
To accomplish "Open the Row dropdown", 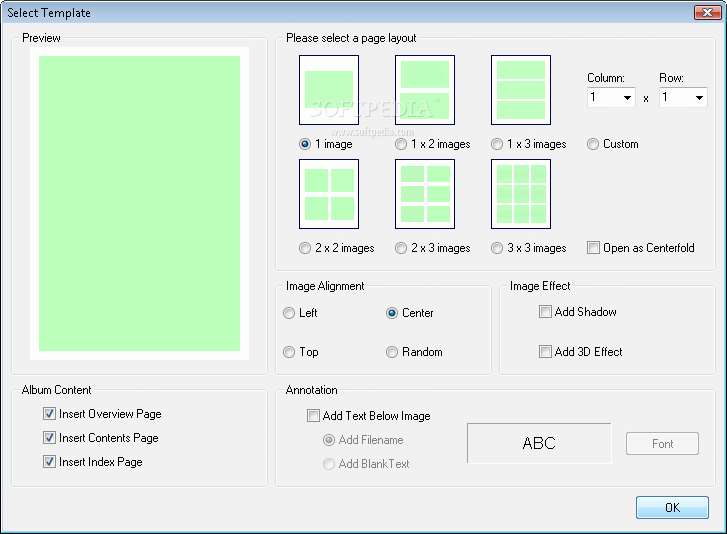I will (x=683, y=97).
